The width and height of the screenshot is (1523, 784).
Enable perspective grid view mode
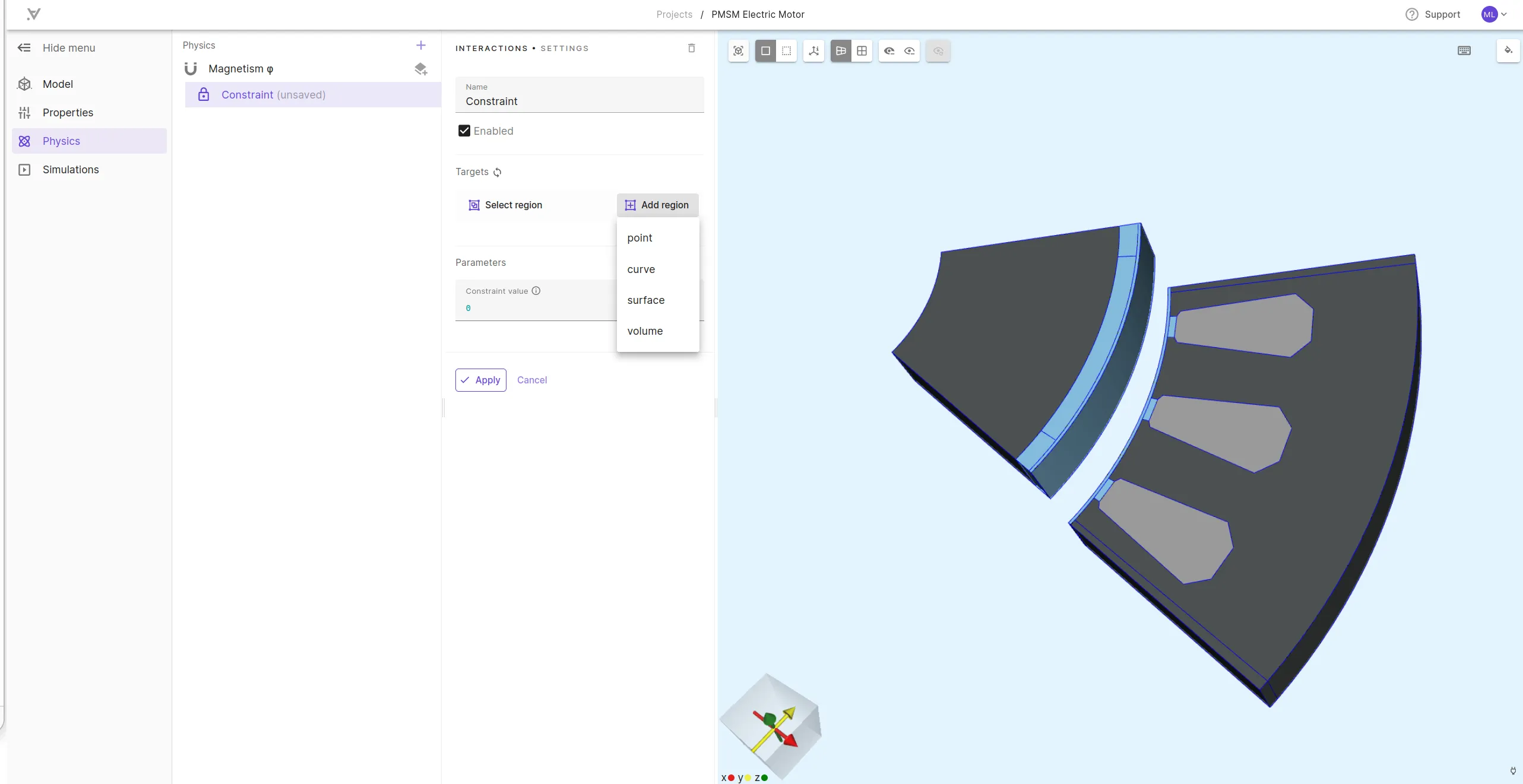tap(841, 51)
